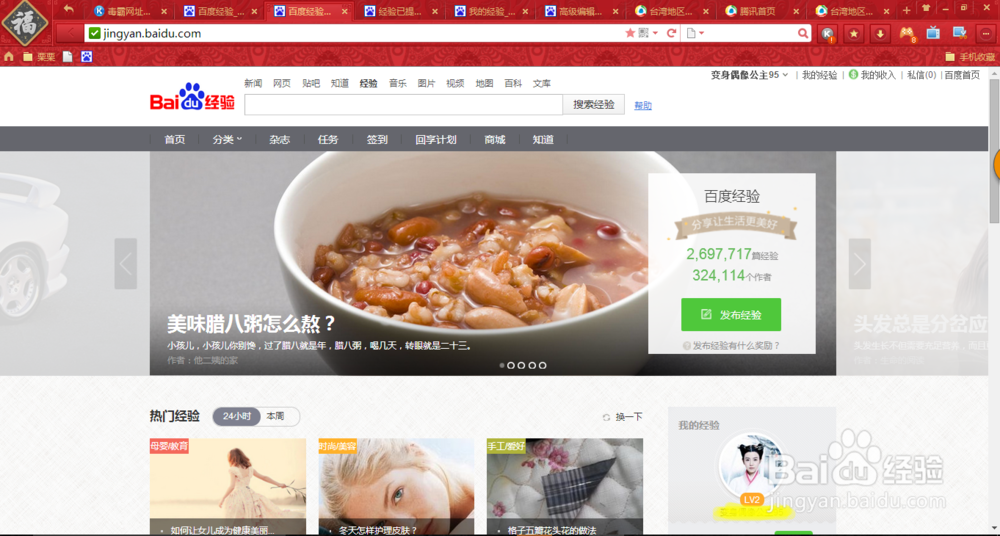The height and width of the screenshot is (536, 1000).
Task: Open a new tab with plus icon
Action: (x=907, y=10)
